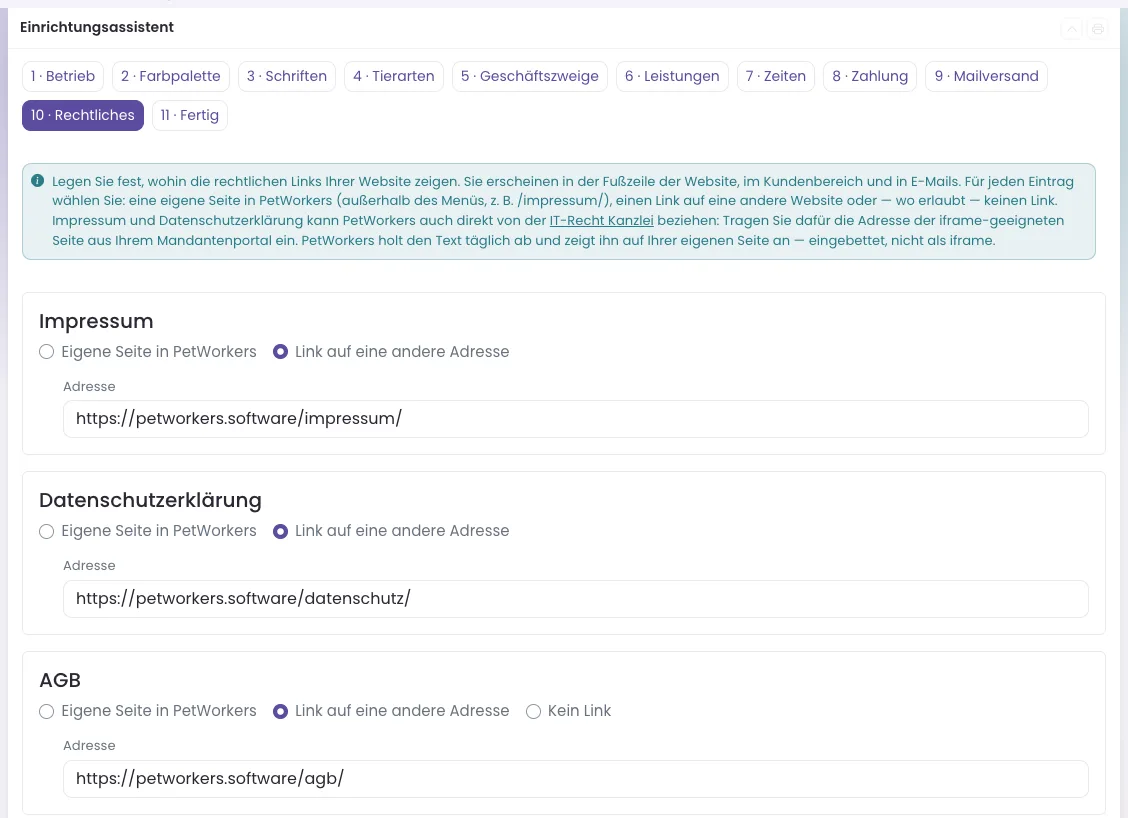Click the 'AGB' section heading
Screen dimensions: 1128x818
pyautogui.click(x=60, y=680)
